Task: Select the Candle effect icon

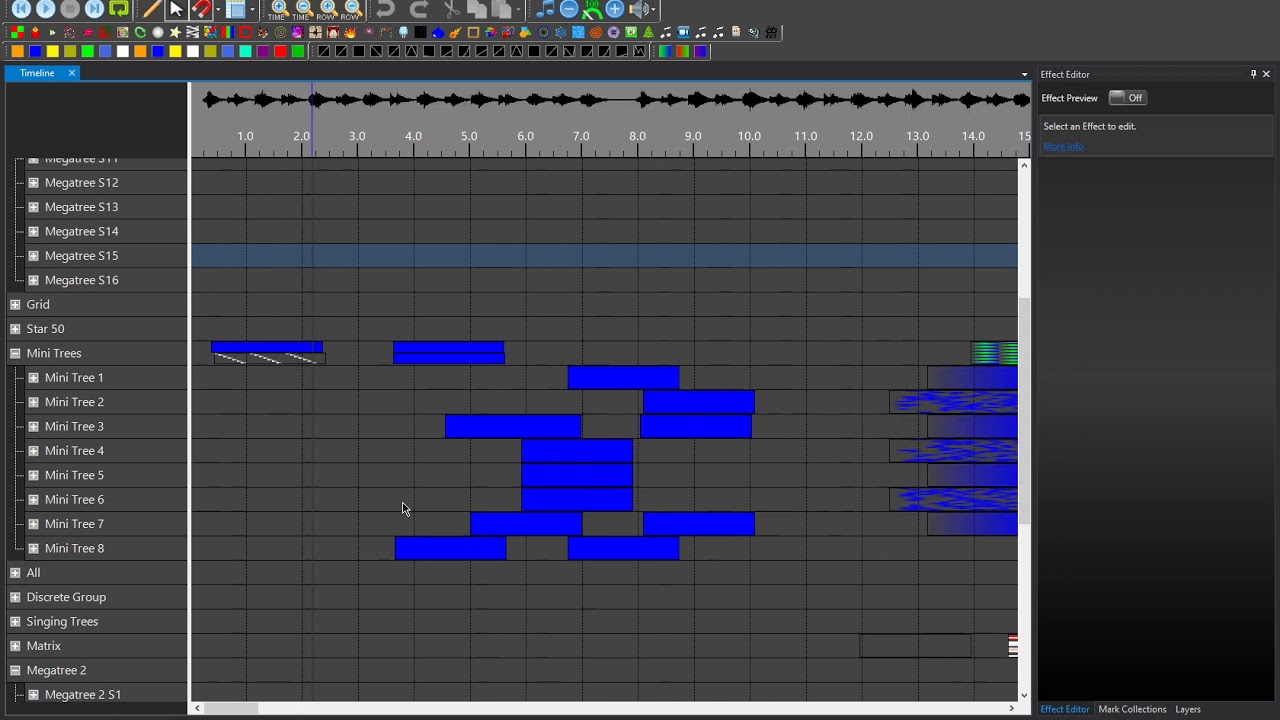Action: pos(33,32)
